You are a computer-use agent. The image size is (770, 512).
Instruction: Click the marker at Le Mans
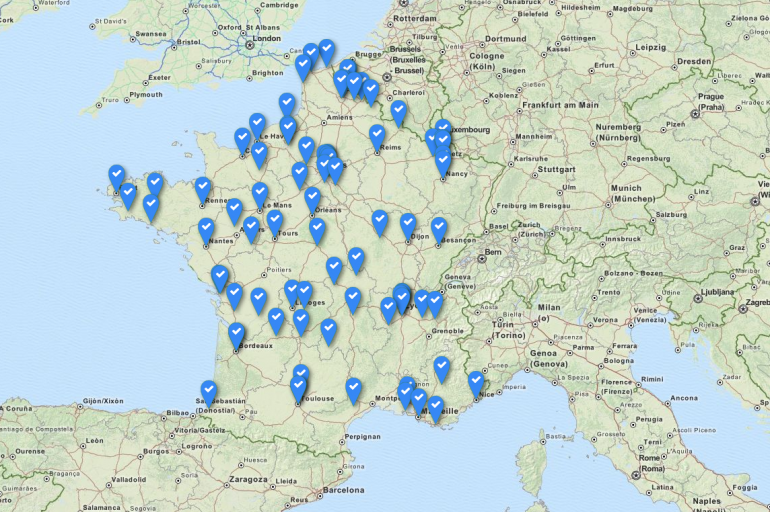coord(260,193)
